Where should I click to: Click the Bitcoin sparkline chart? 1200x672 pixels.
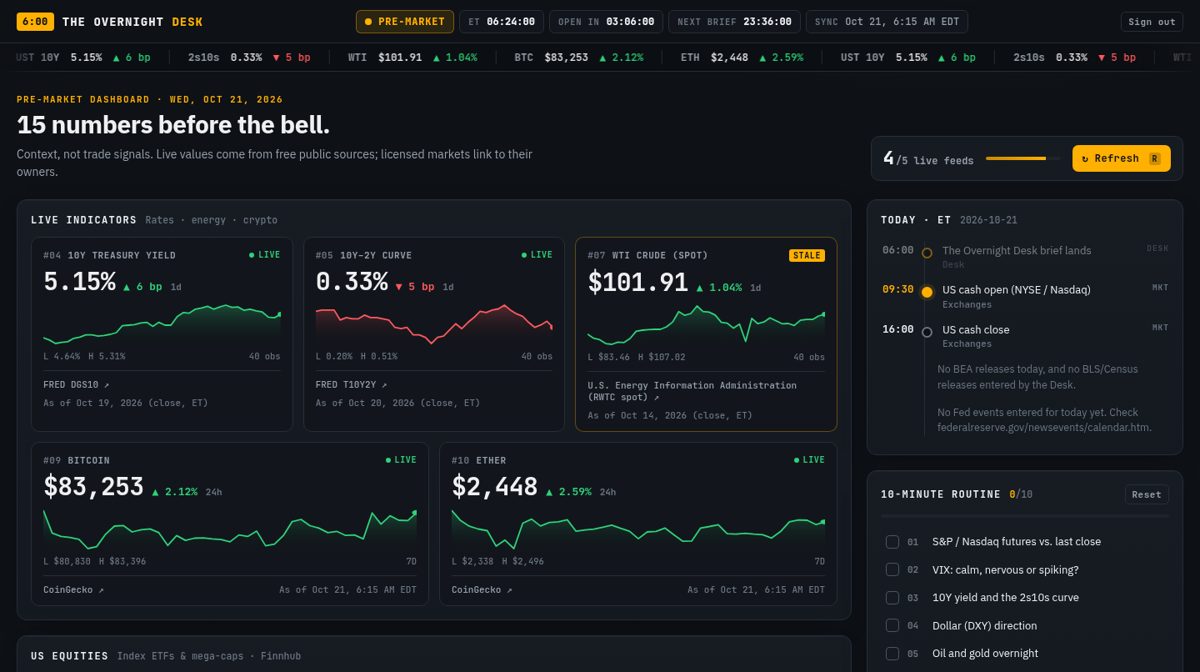coord(230,528)
